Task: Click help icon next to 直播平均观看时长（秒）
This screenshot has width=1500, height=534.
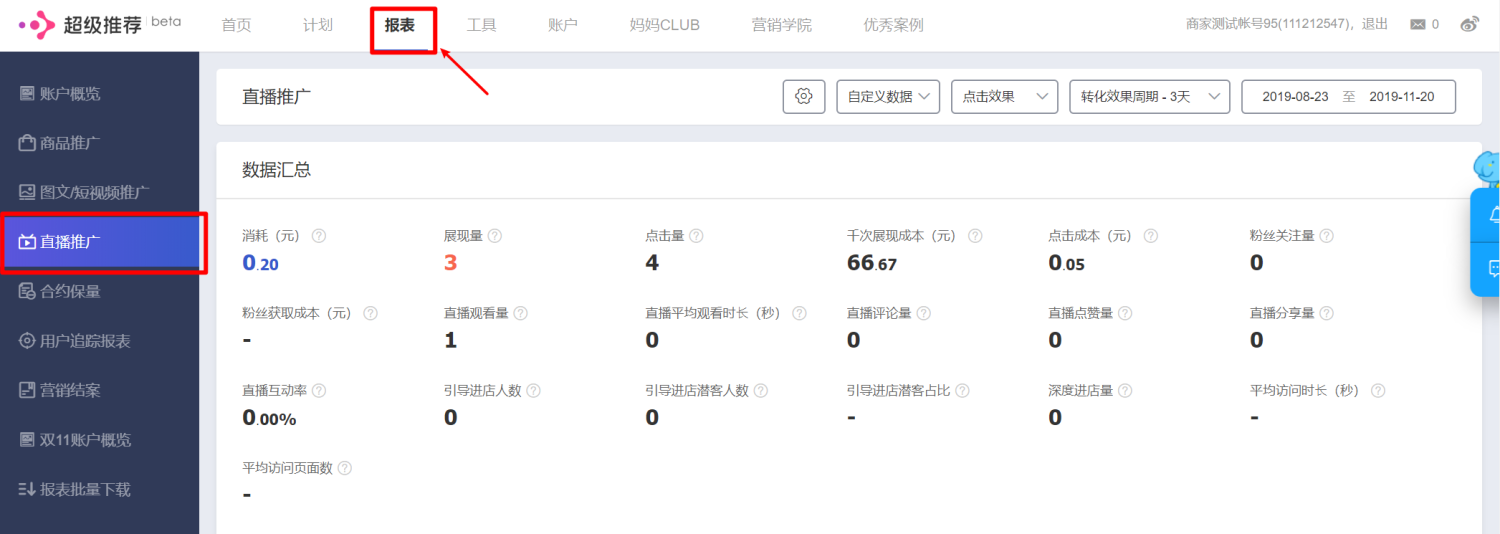Action: [x=799, y=313]
